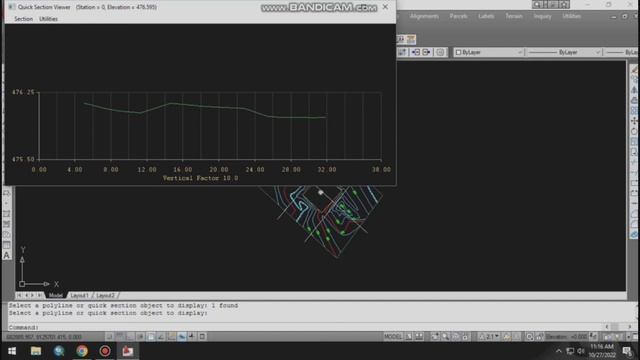Click the Erase tool in modify toolbar
This screenshot has height=360, width=640.
tap(634, 69)
